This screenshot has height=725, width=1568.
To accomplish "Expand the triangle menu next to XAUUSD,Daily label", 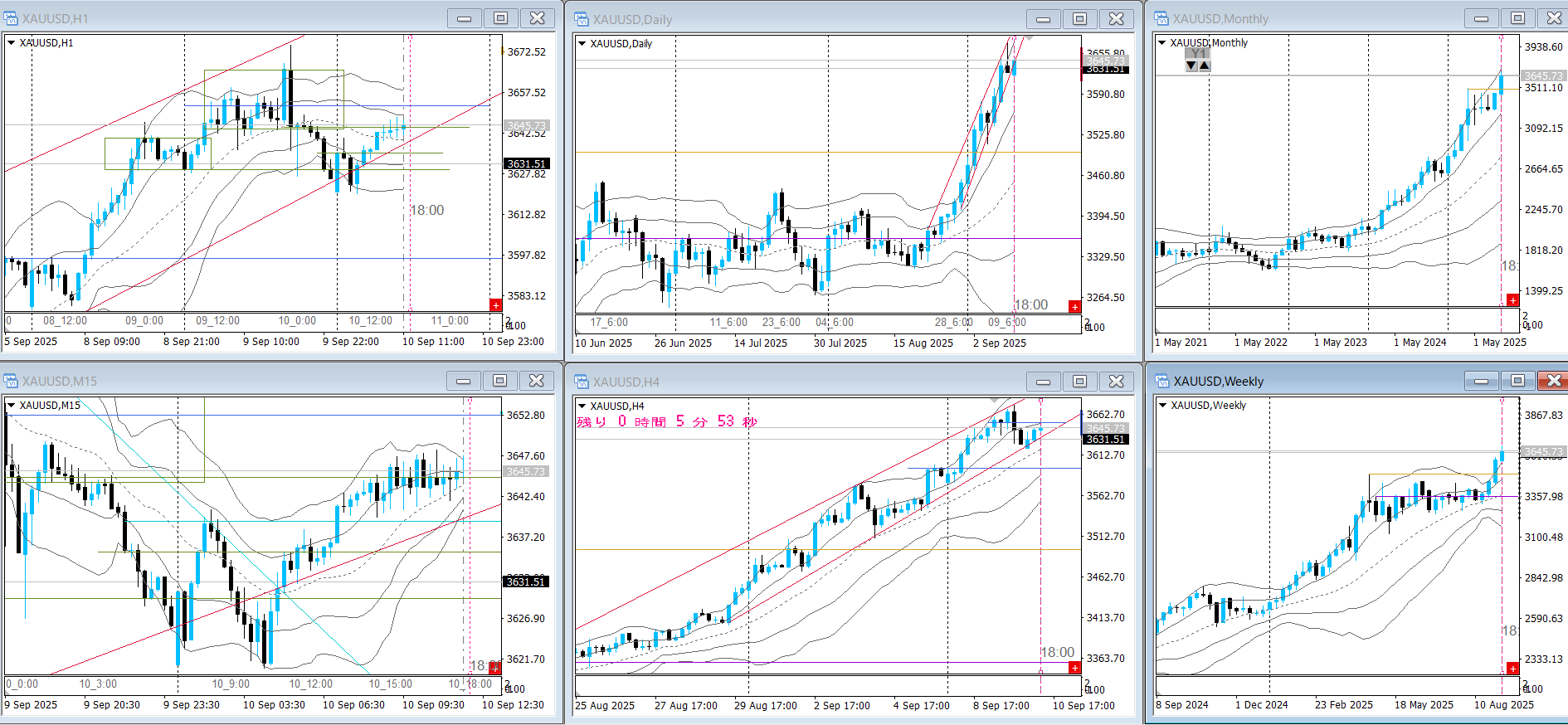I will tap(582, 44).
